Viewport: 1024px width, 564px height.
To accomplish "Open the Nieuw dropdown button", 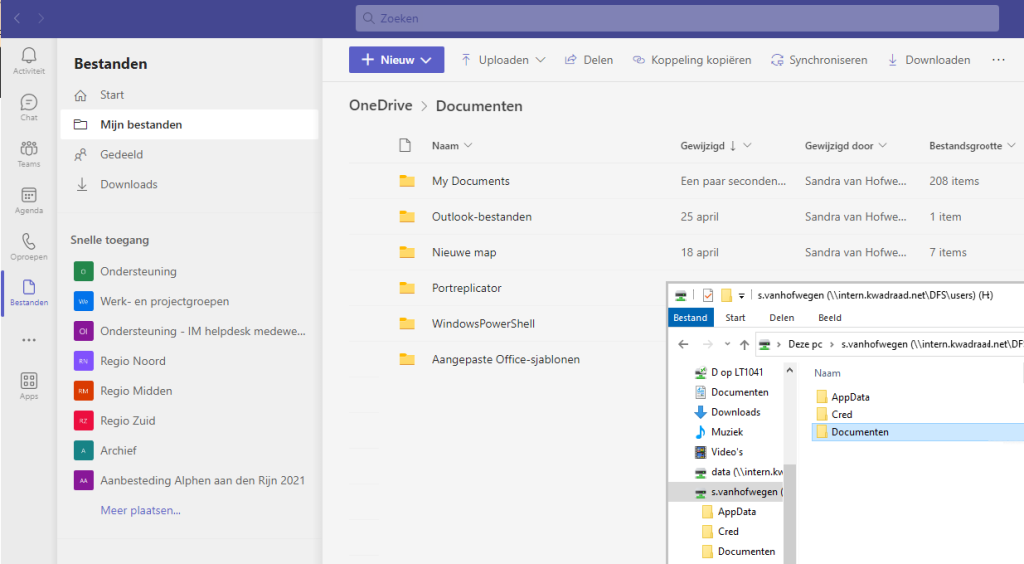I will (396, 60).
